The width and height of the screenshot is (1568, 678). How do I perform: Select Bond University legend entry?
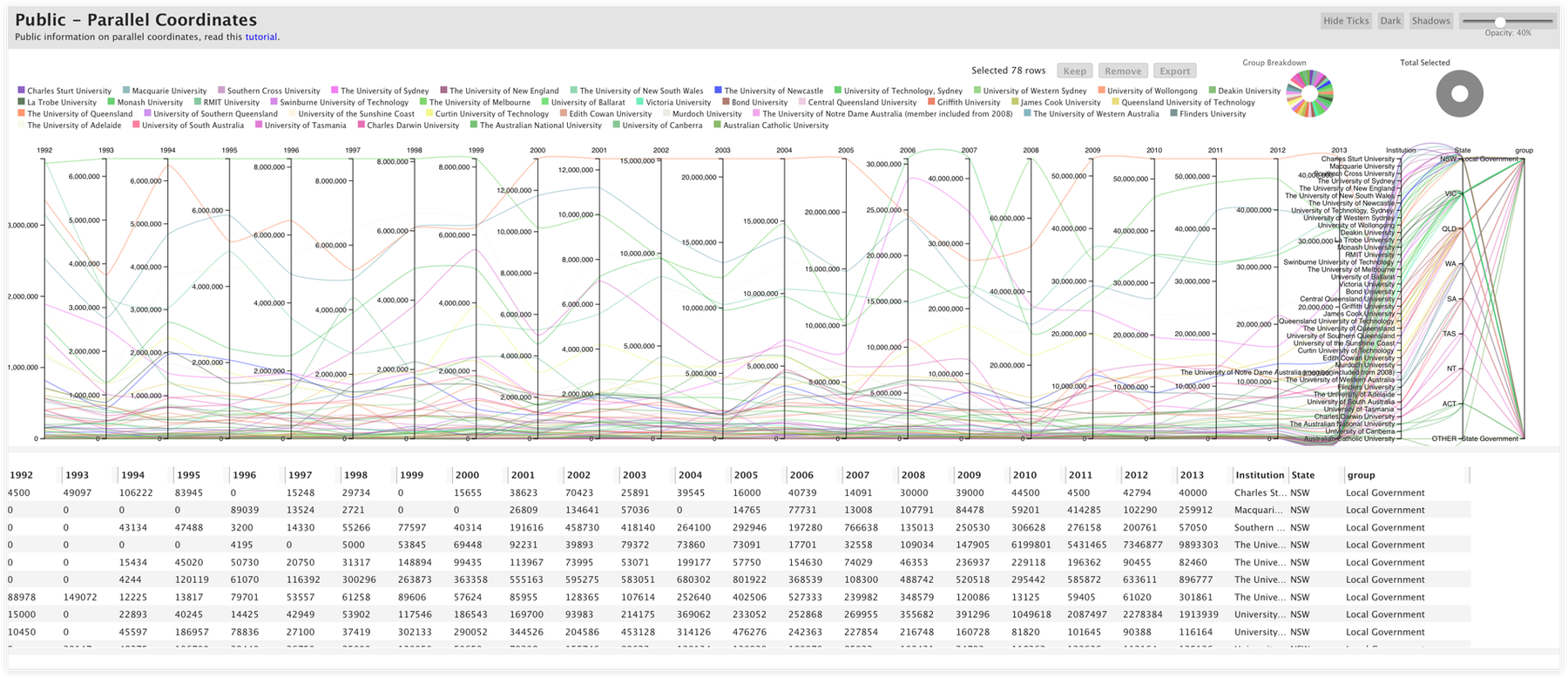[x=755, y=102]
